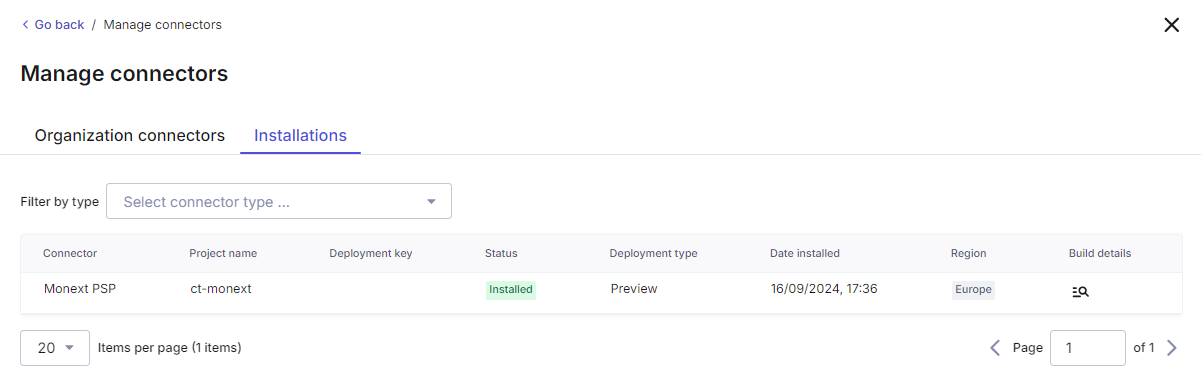Screen dimensions: 1201x385
Task: Click the Date installed column header
Action: point(805,254)
